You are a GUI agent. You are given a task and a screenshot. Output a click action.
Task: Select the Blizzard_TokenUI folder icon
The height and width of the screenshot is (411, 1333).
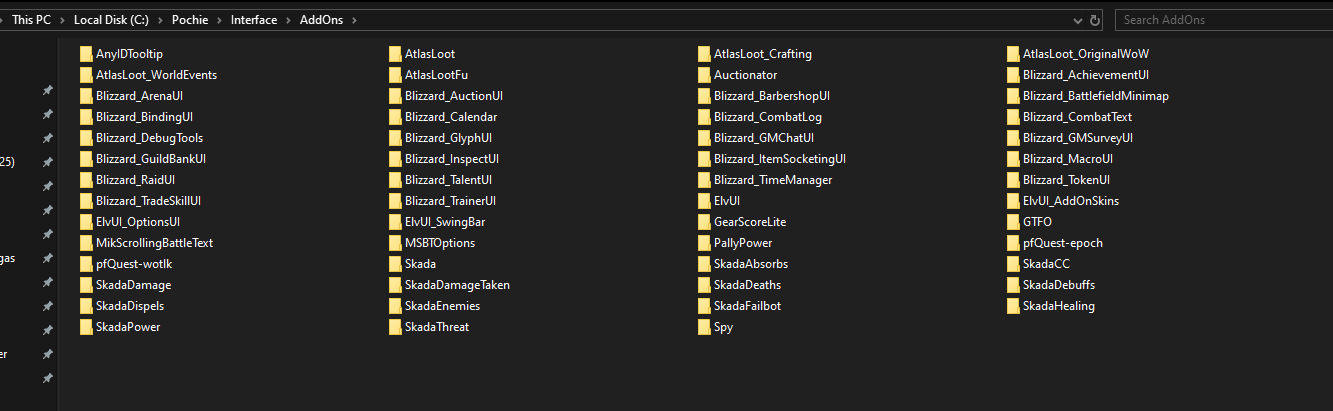1012,180
